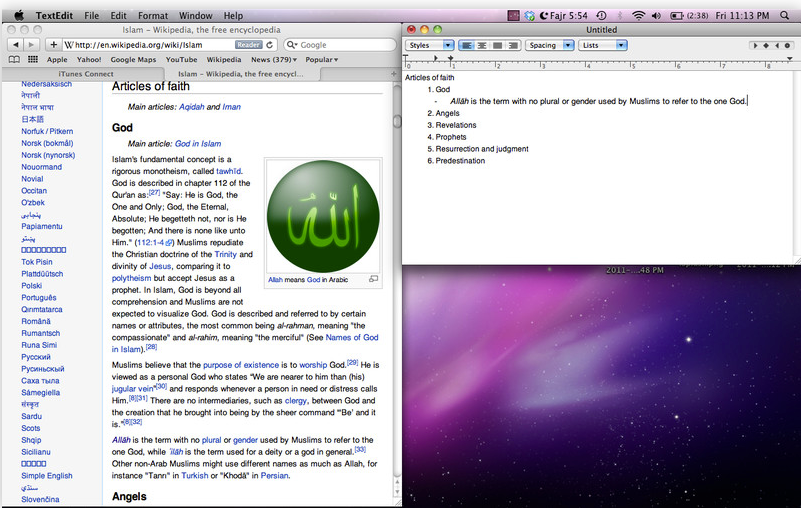Viewport: 801px width, 508px height.
Task: Expand the News (379) bookmark folder
Action: 274,59
